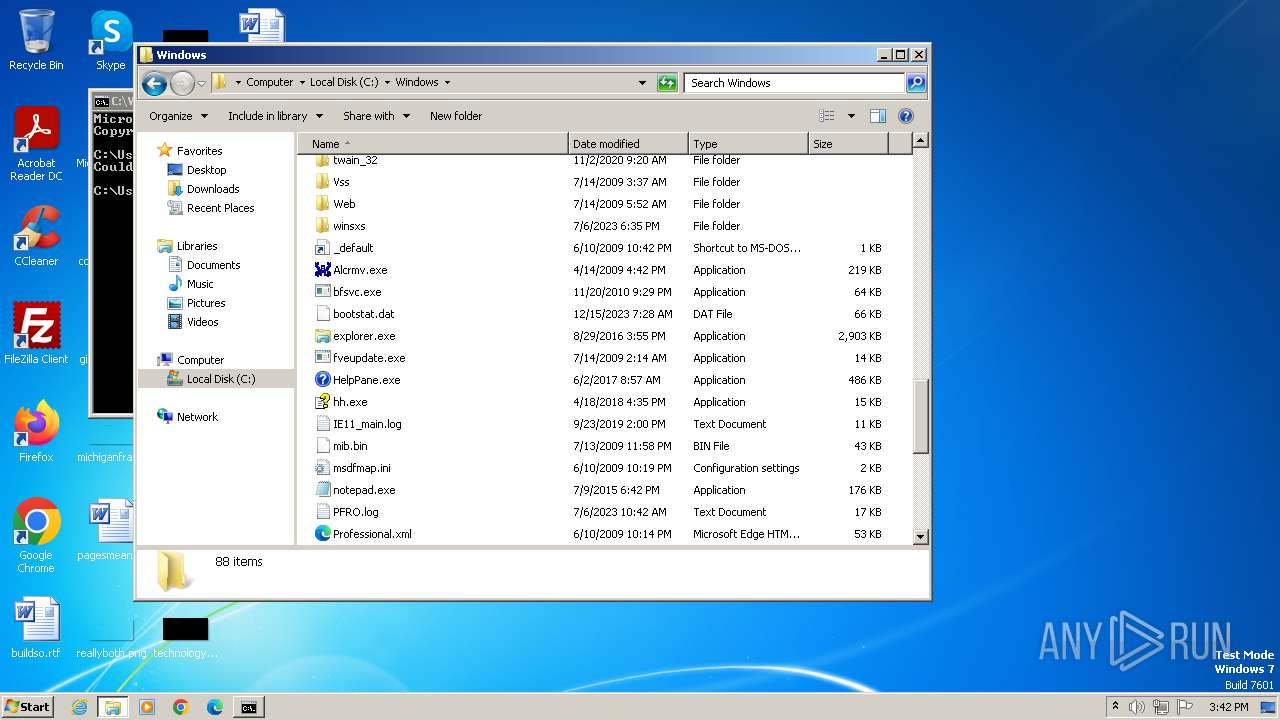Expand Local Disk (C:) breadcrumb arrow

coord(387,83)
